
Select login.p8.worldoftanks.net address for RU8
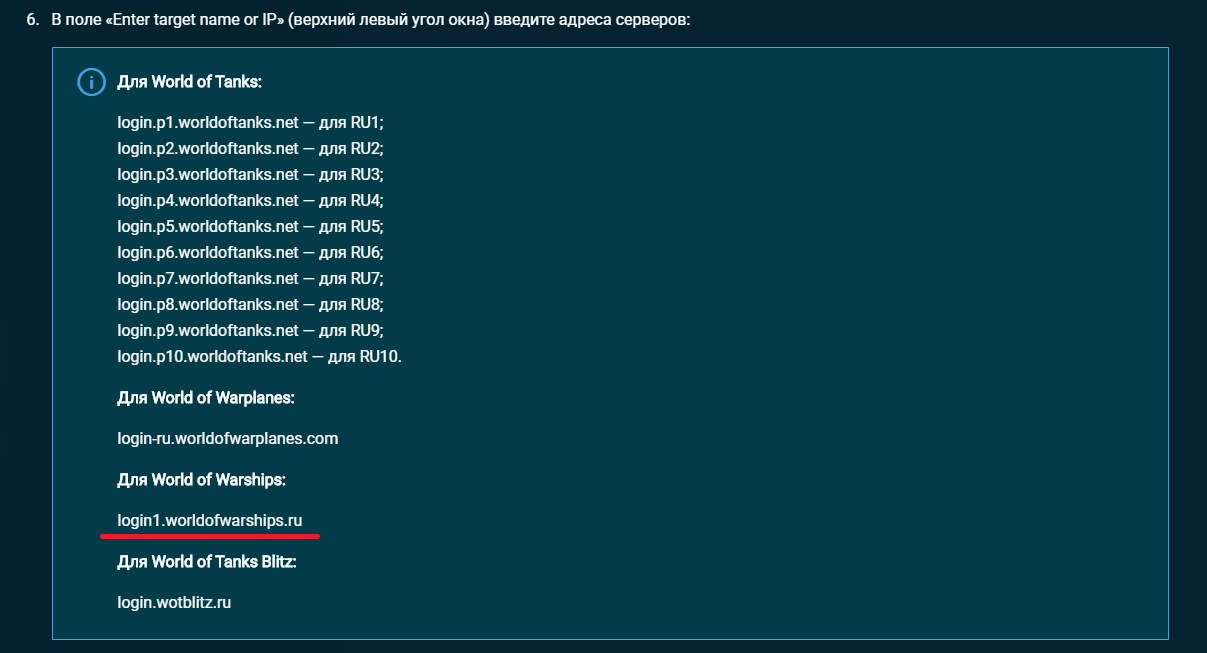pyautogui.click(x=208, y=304)
